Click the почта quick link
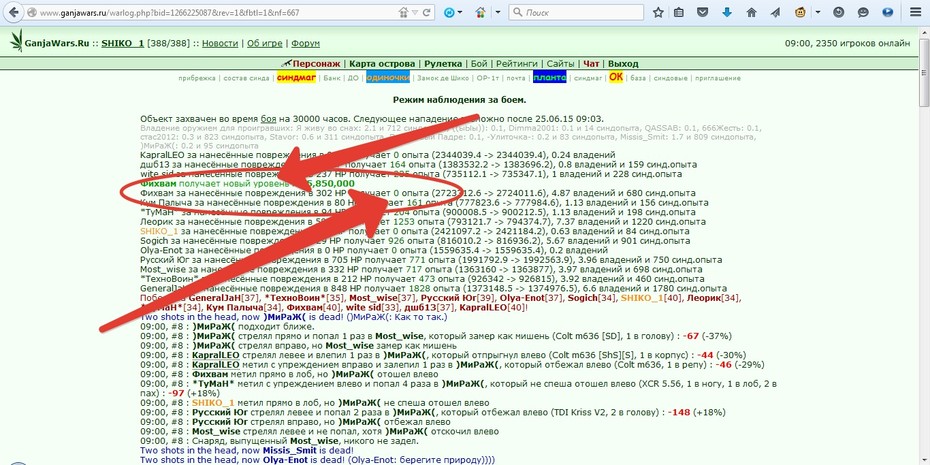This screenshot has width=930, height=465. (515, 78)
